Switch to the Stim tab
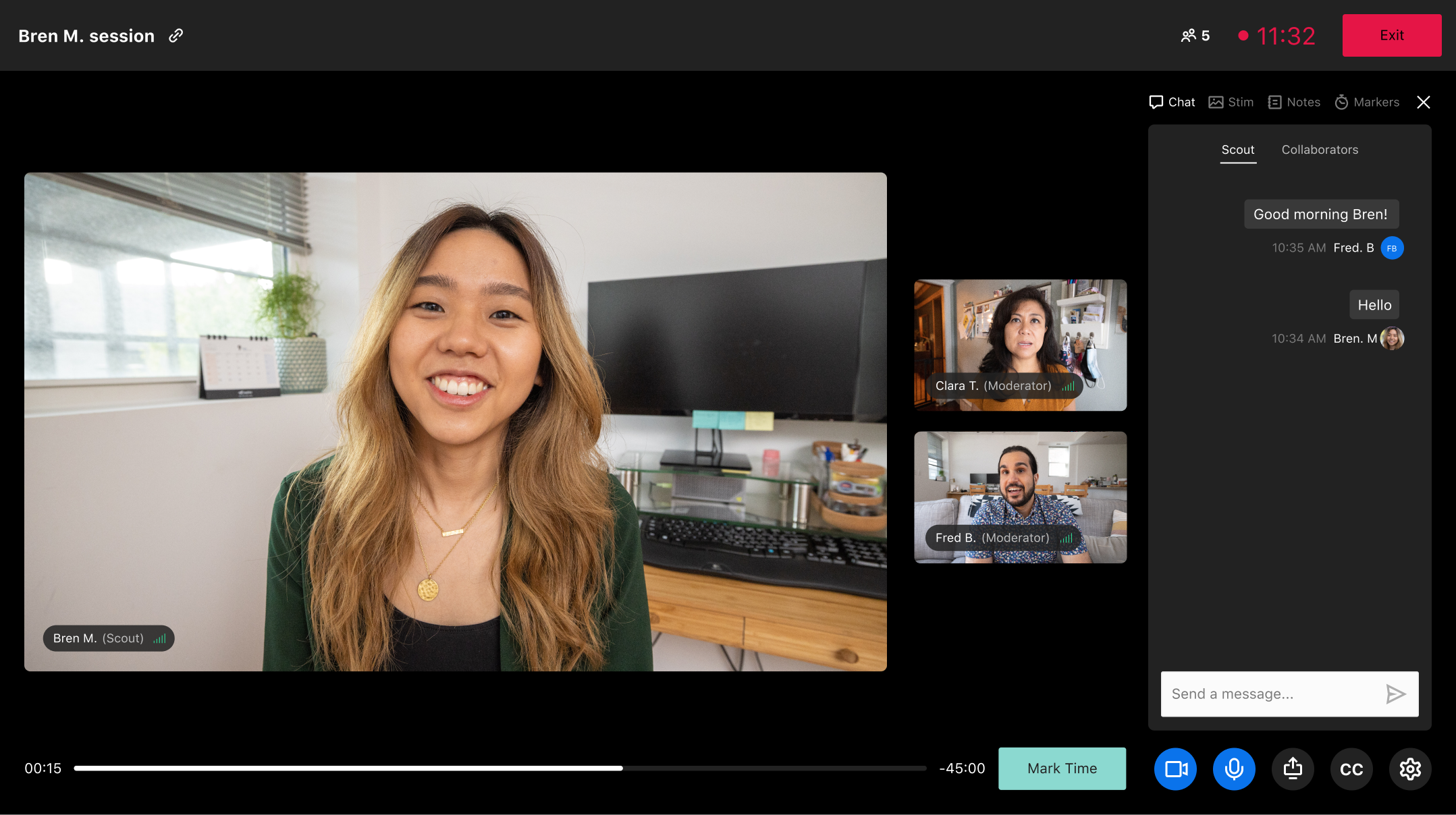Screen dimensions: 1456x815 pyautogui.click(x=1231, y=102)
